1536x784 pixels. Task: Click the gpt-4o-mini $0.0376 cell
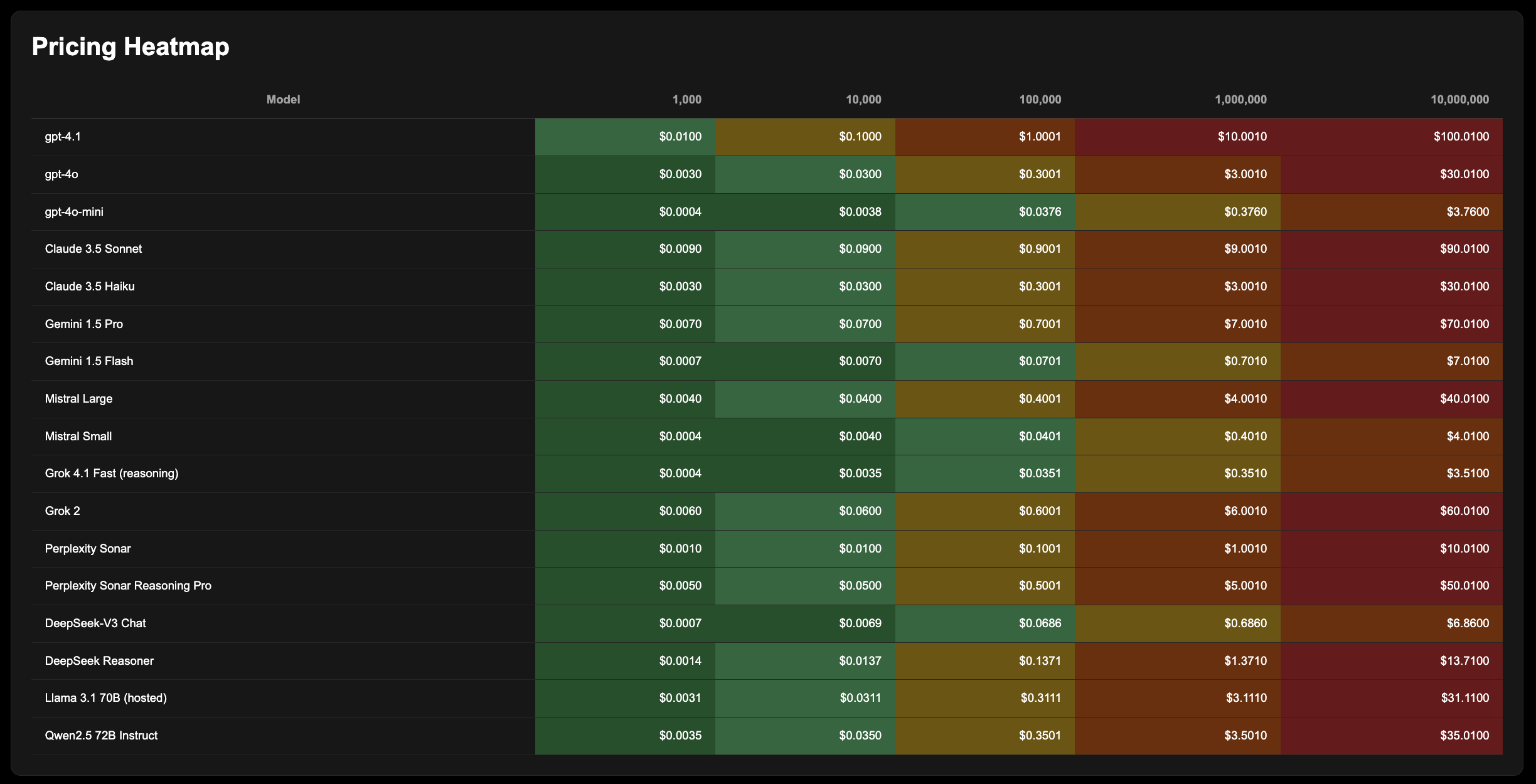[1040, 212]
